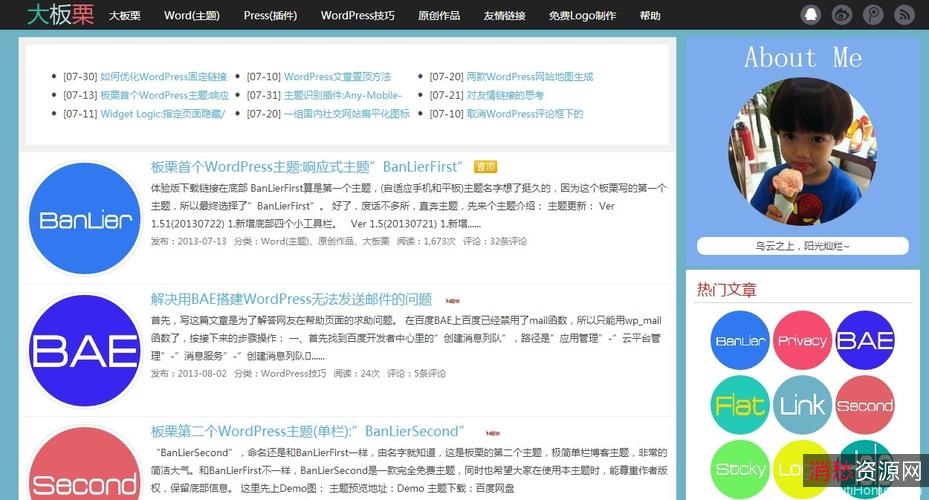Click the WordPress技巧 category under BAE post
The height and width of the screenshot is (500, 929).
[x=293, y=373]
